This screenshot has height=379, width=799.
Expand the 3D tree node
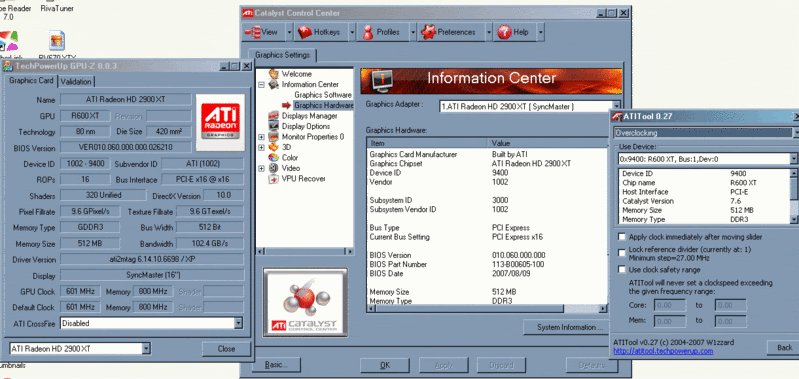[261, 147]
